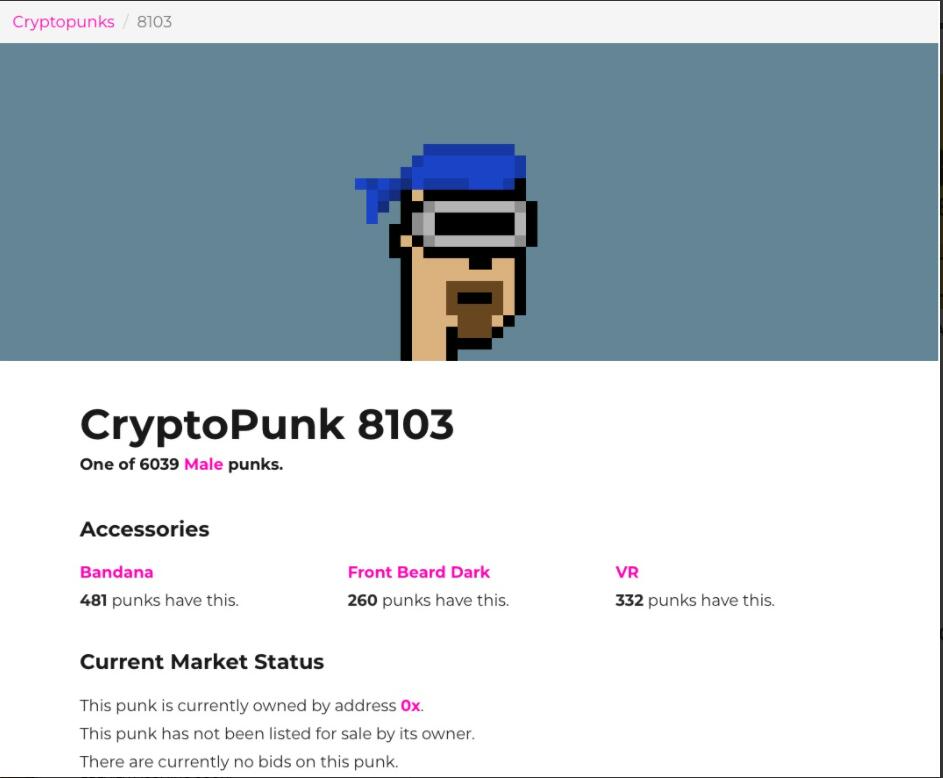Open the Cryptopunks breadcrumb link
This screenshot has width=943, height=778.
[63, 22]
